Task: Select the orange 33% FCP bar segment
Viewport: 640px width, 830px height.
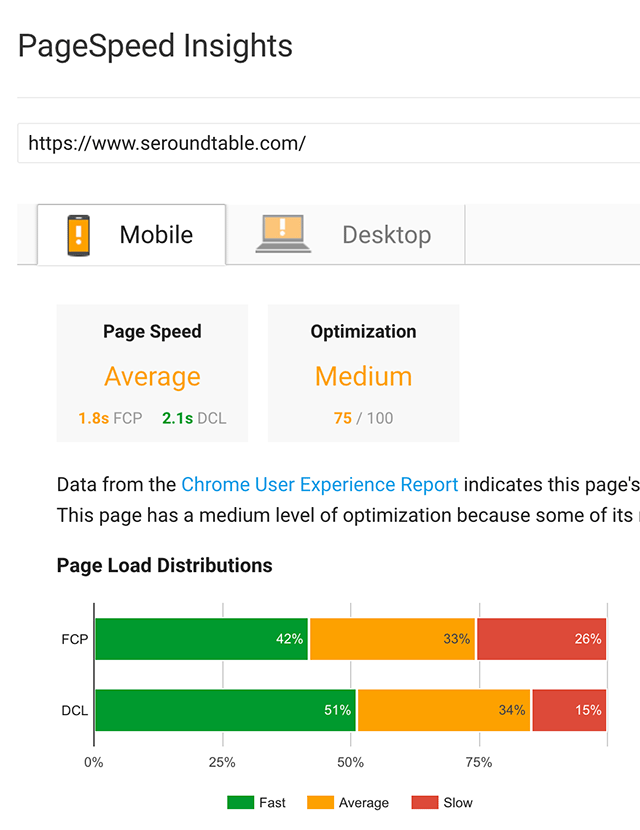Action: [x=392, y=639]
